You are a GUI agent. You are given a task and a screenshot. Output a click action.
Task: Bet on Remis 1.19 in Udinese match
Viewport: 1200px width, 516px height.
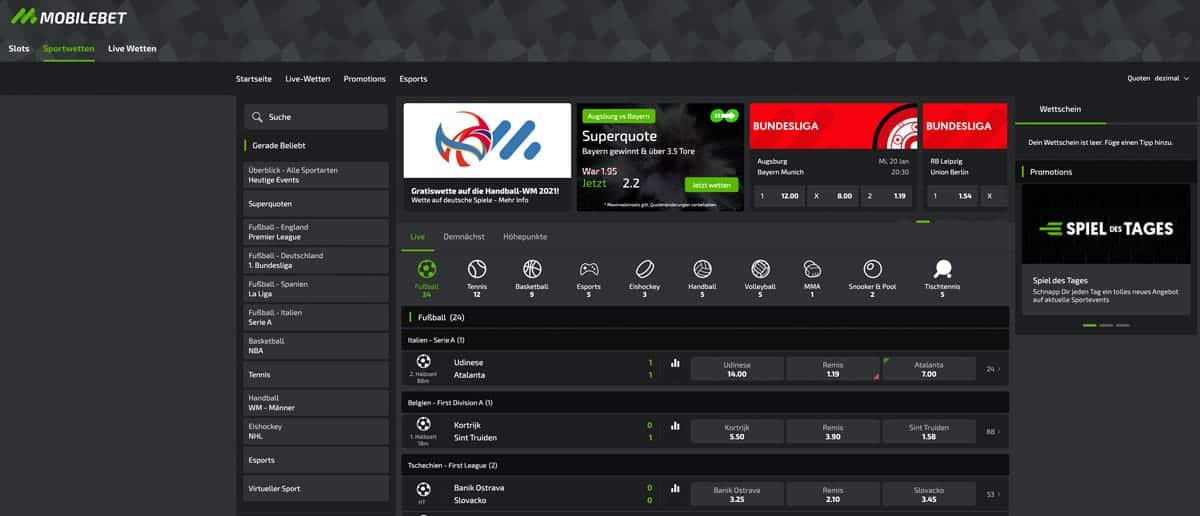click(832, 369)
